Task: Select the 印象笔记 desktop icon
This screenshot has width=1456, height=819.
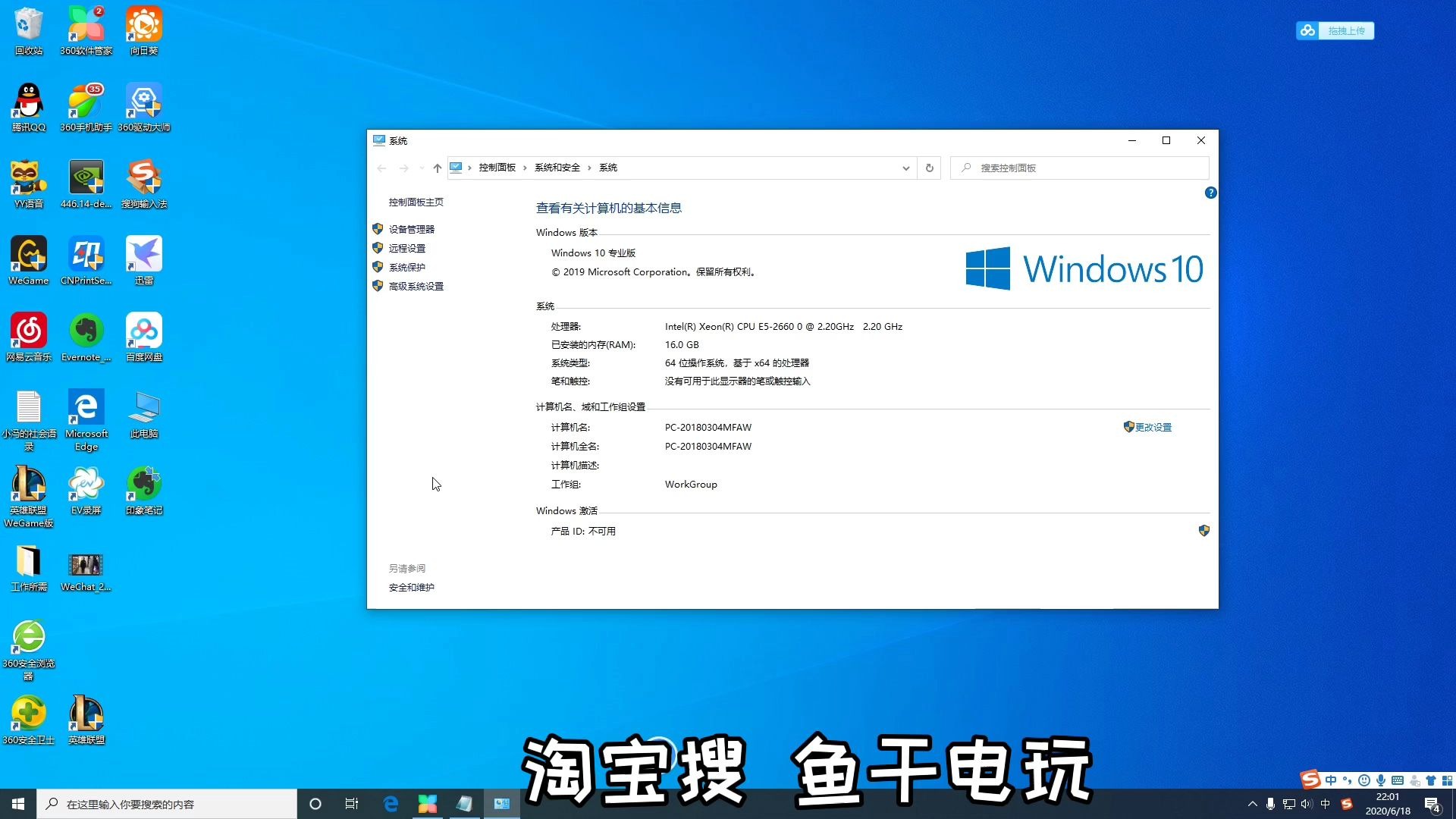Action: [144, 491]
